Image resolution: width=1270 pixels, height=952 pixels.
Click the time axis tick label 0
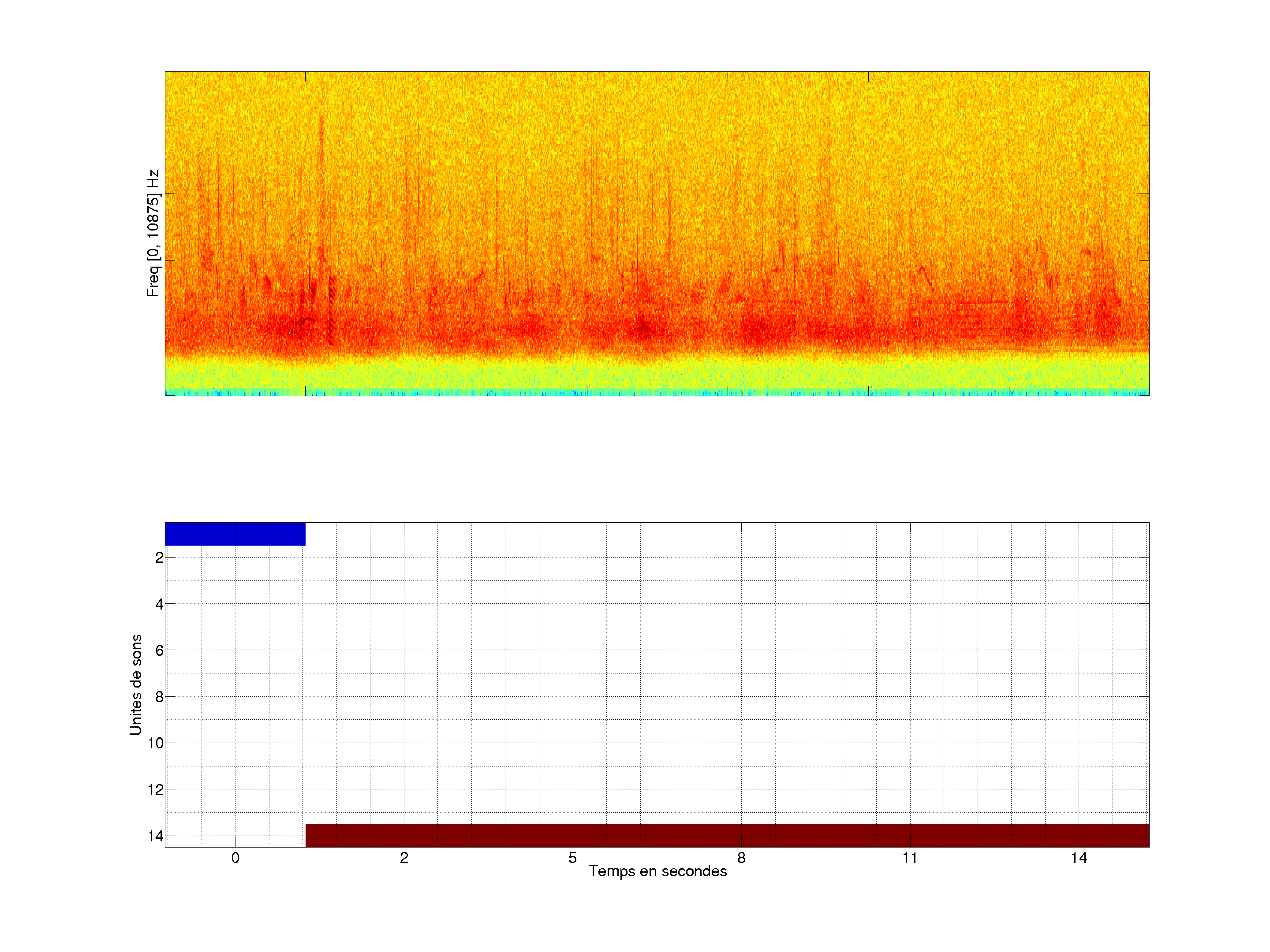tap(235, 858)
